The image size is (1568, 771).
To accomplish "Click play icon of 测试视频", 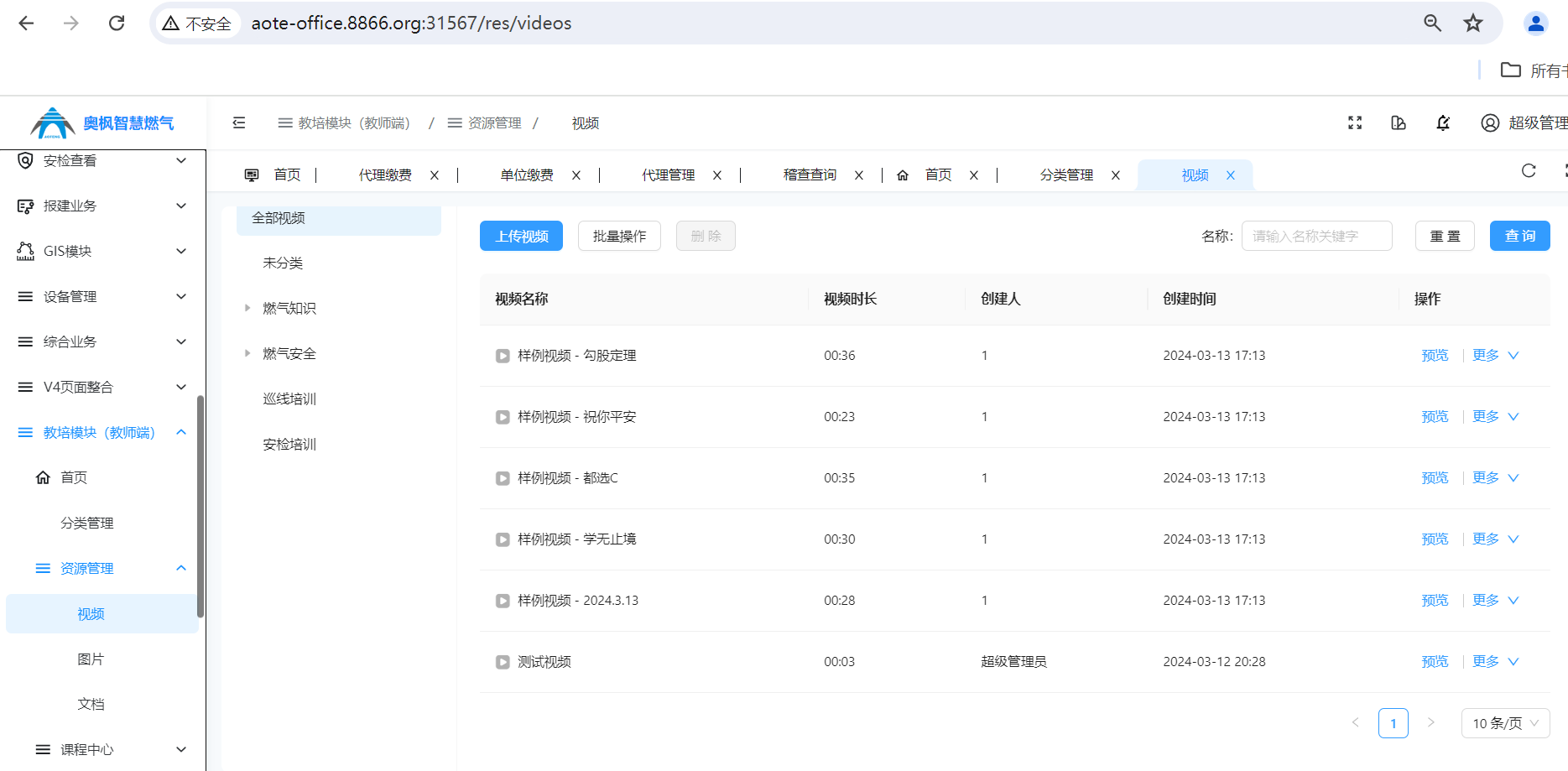I will coord(503,662).
